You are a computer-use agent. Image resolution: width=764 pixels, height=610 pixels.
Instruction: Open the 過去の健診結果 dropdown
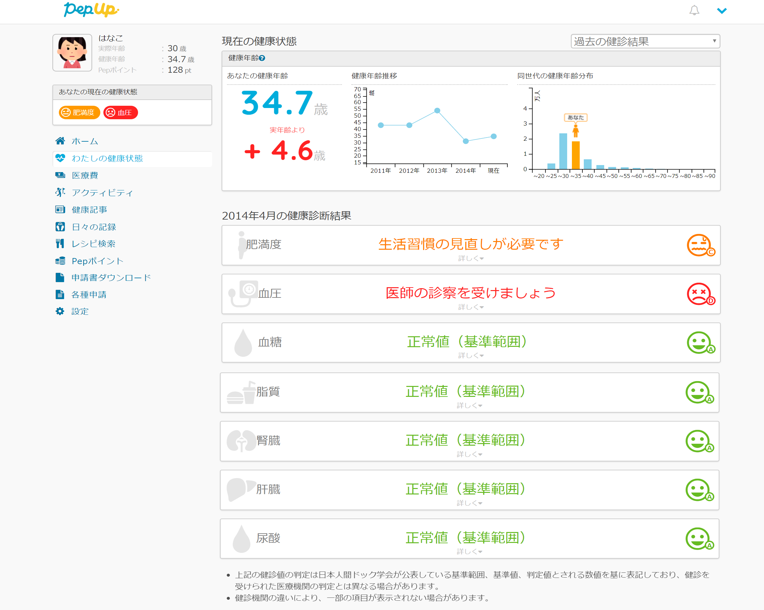point(645,41)
